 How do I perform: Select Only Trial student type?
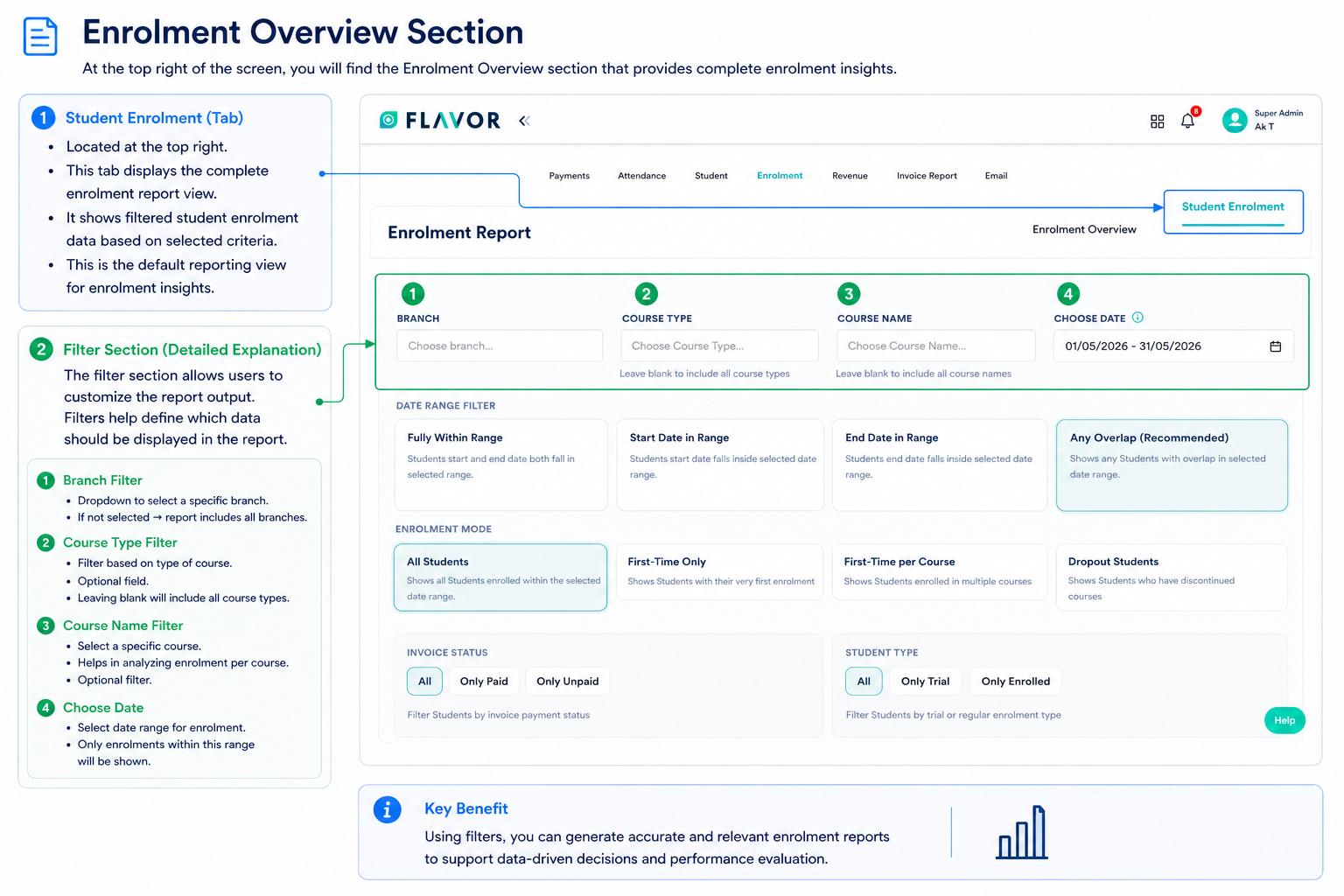(x=925, y=681)
